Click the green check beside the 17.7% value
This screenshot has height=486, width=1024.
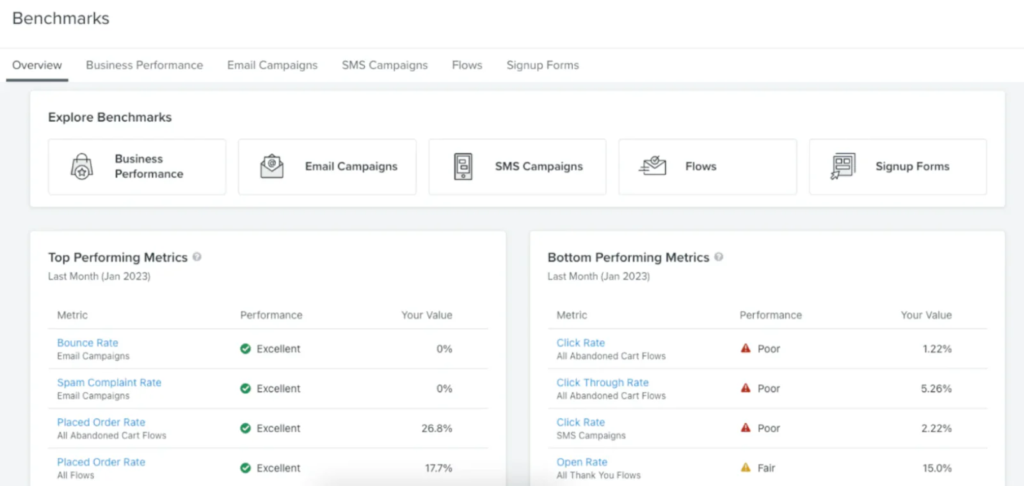tap(246, 468)
